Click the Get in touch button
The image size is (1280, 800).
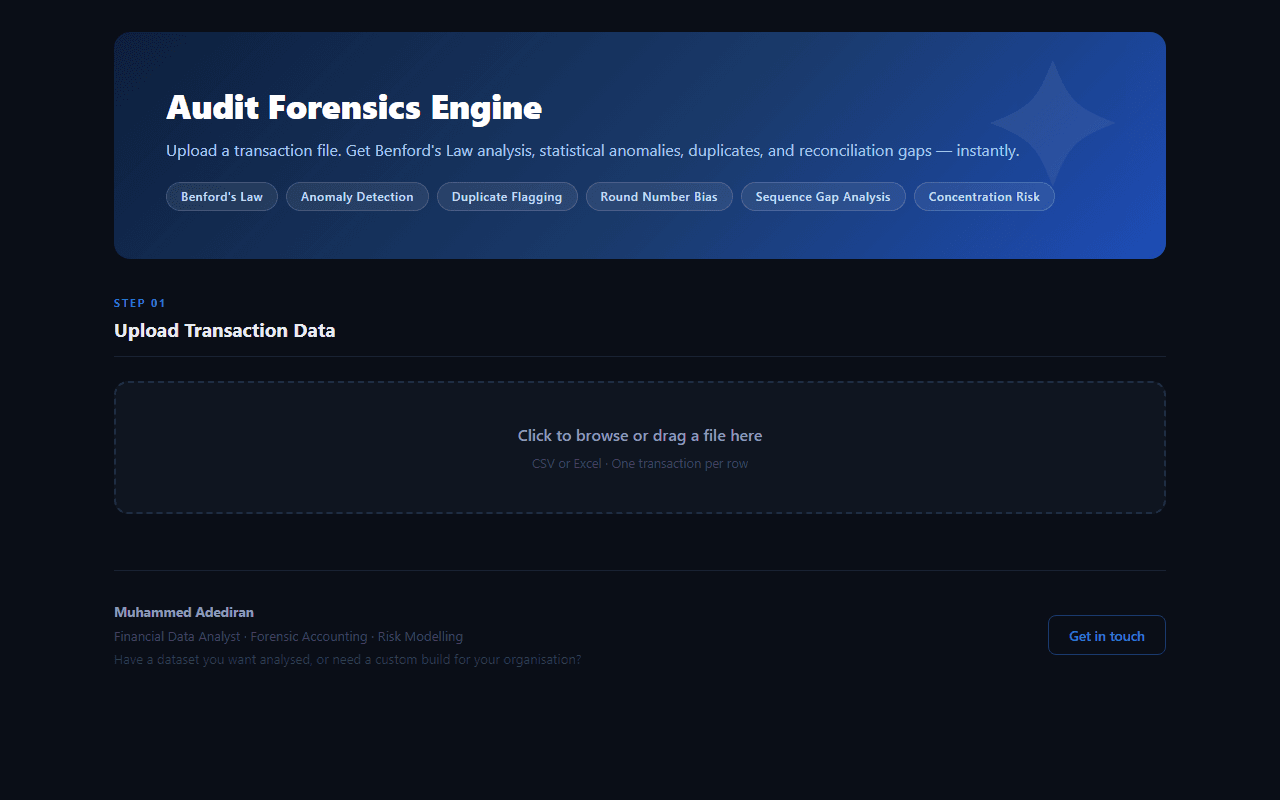[1107, 635]
